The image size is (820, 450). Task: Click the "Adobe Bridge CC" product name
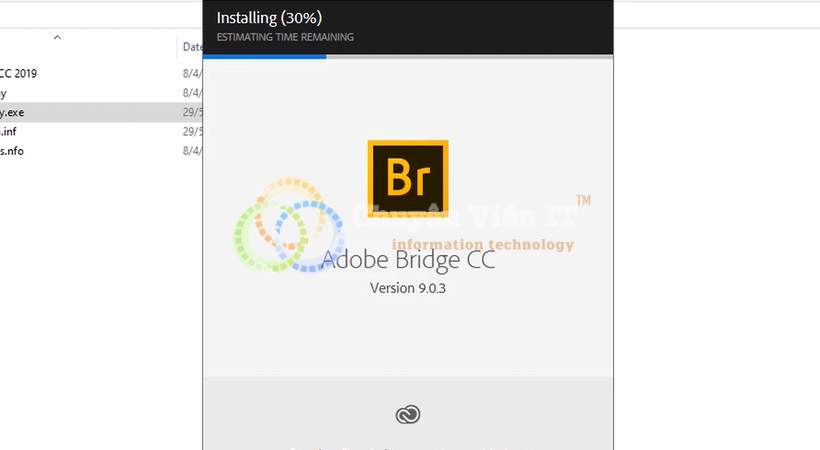pyautogui.click(x=408, y=260)
